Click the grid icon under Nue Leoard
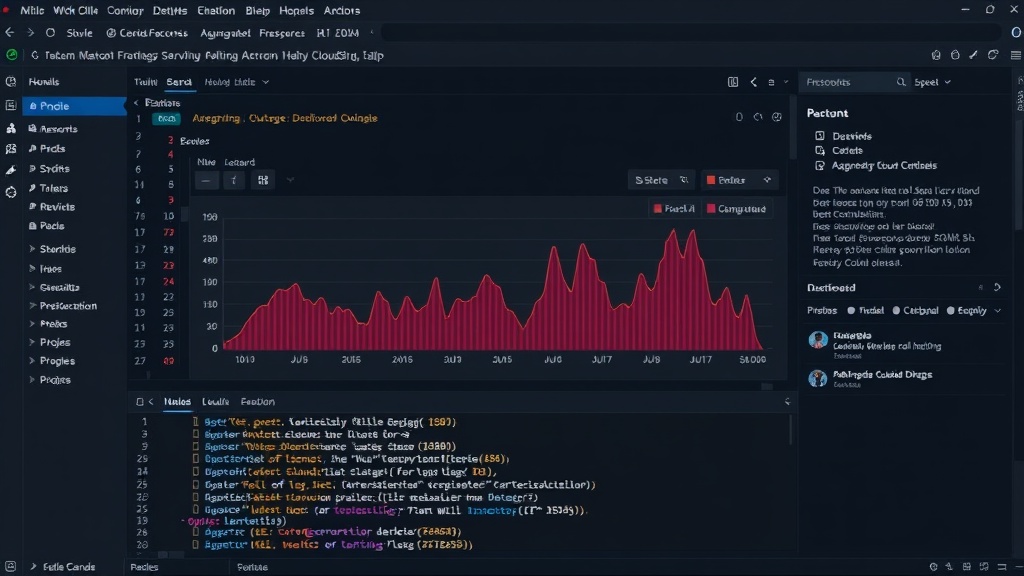The image size is (1024, 576). [x=263, y=180]
